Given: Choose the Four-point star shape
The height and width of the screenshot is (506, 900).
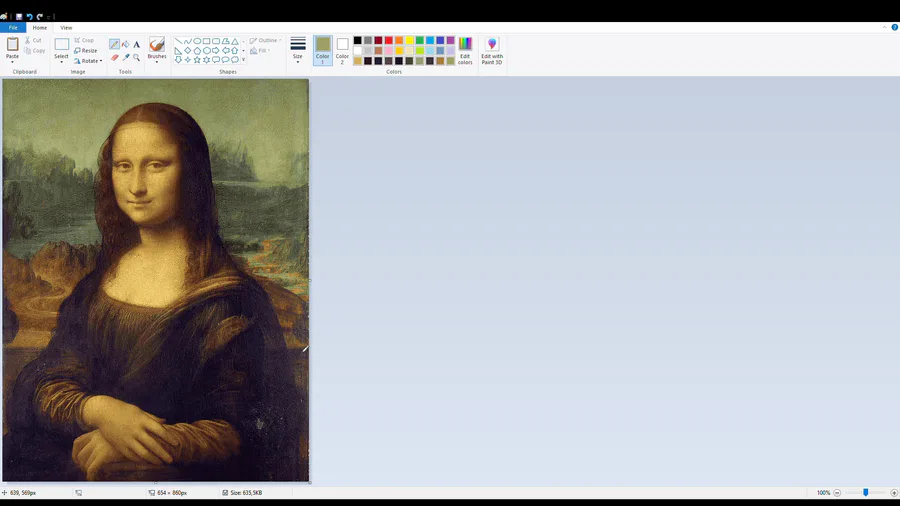Looking at the screenshot, I should coord(187,60).
